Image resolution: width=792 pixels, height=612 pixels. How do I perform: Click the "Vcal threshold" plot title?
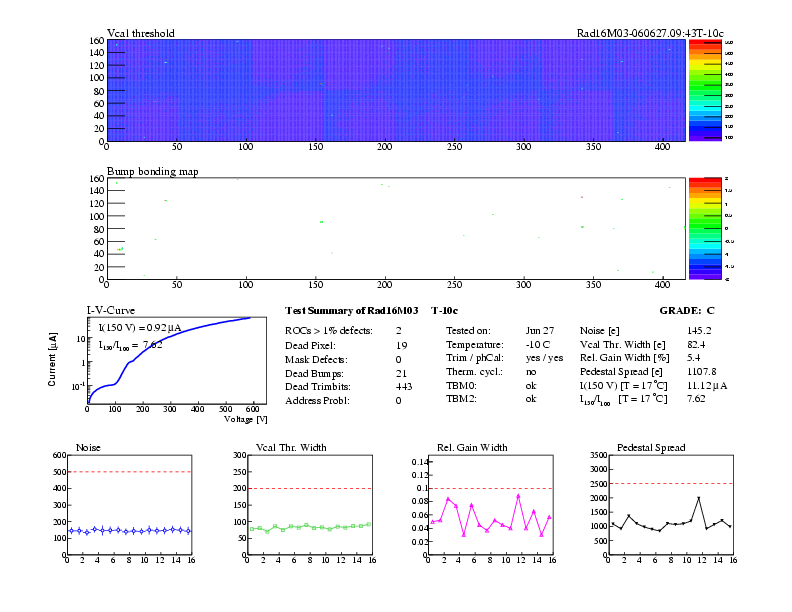tap(141, 33)
